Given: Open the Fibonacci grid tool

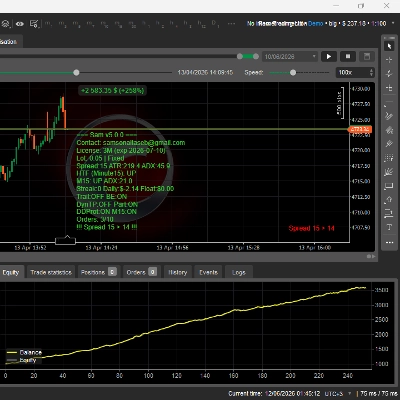Looking at the screenshot, I should tap(389, 158).
